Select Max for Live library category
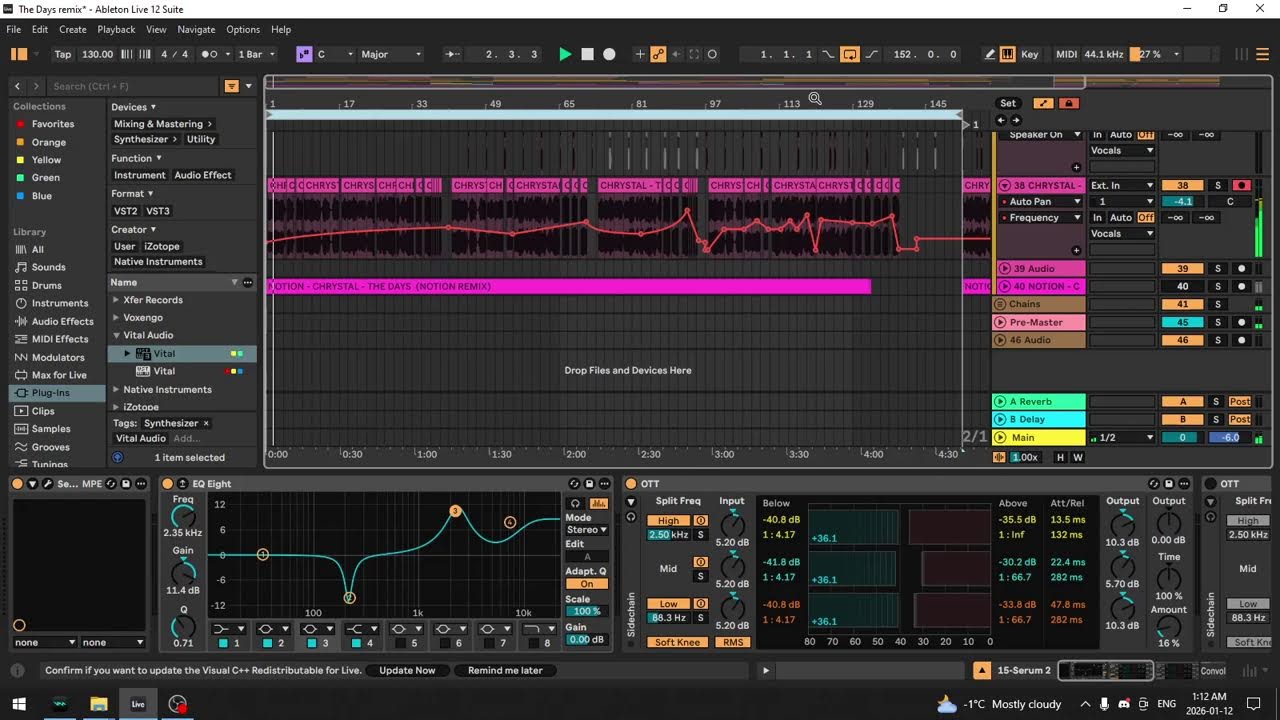 coord(59,375)
